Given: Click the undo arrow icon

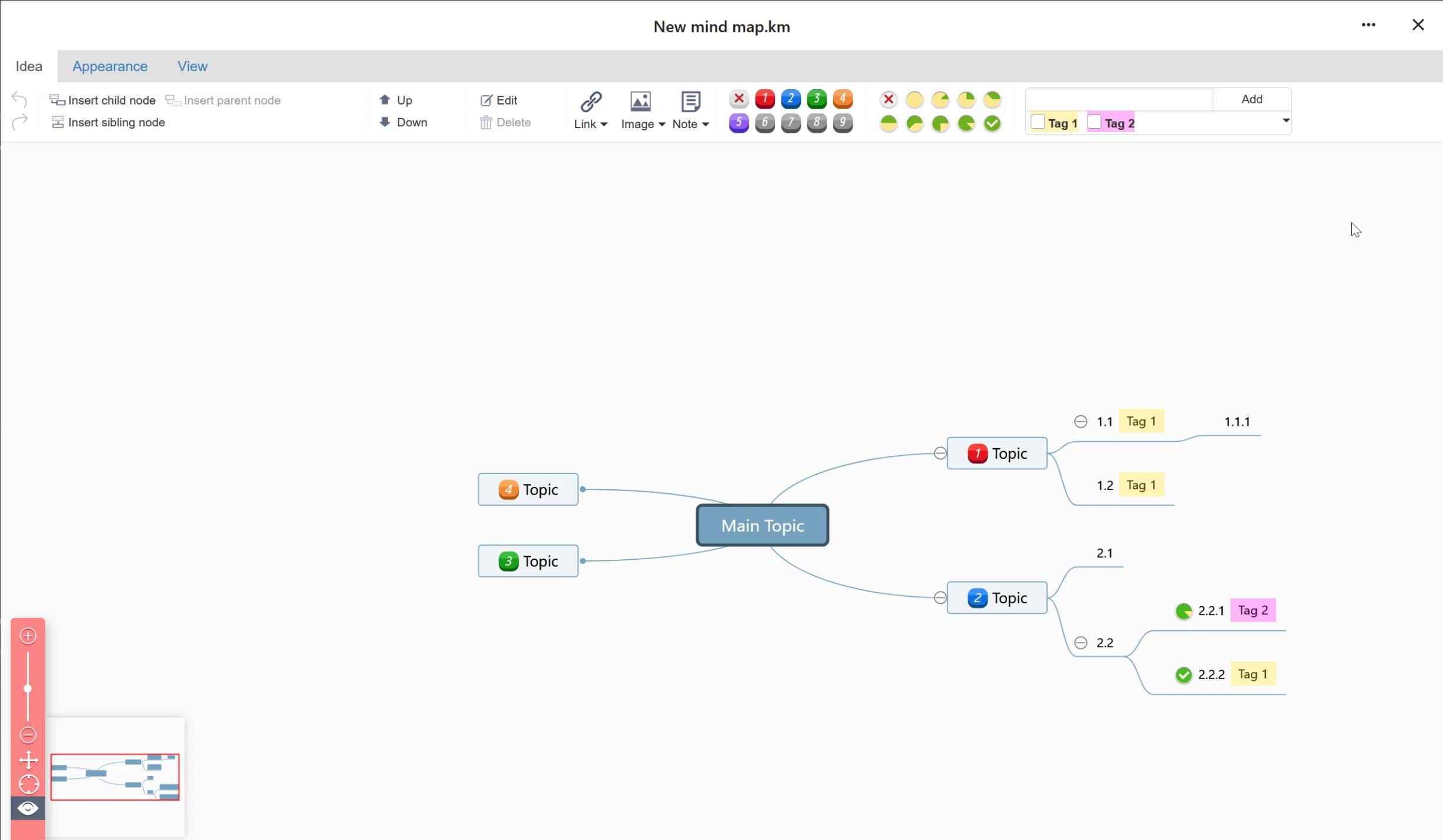Looking at the screenshot, I should 19,99.
